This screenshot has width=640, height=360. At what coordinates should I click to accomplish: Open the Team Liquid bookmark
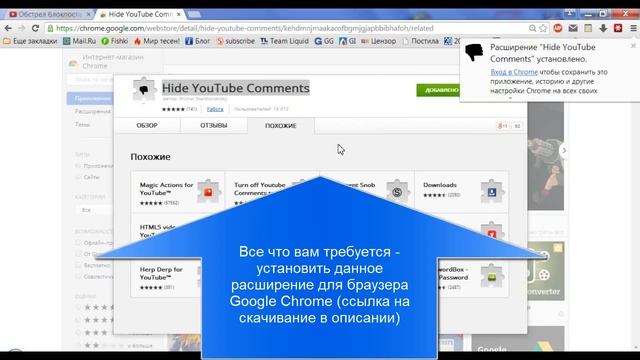284,41
